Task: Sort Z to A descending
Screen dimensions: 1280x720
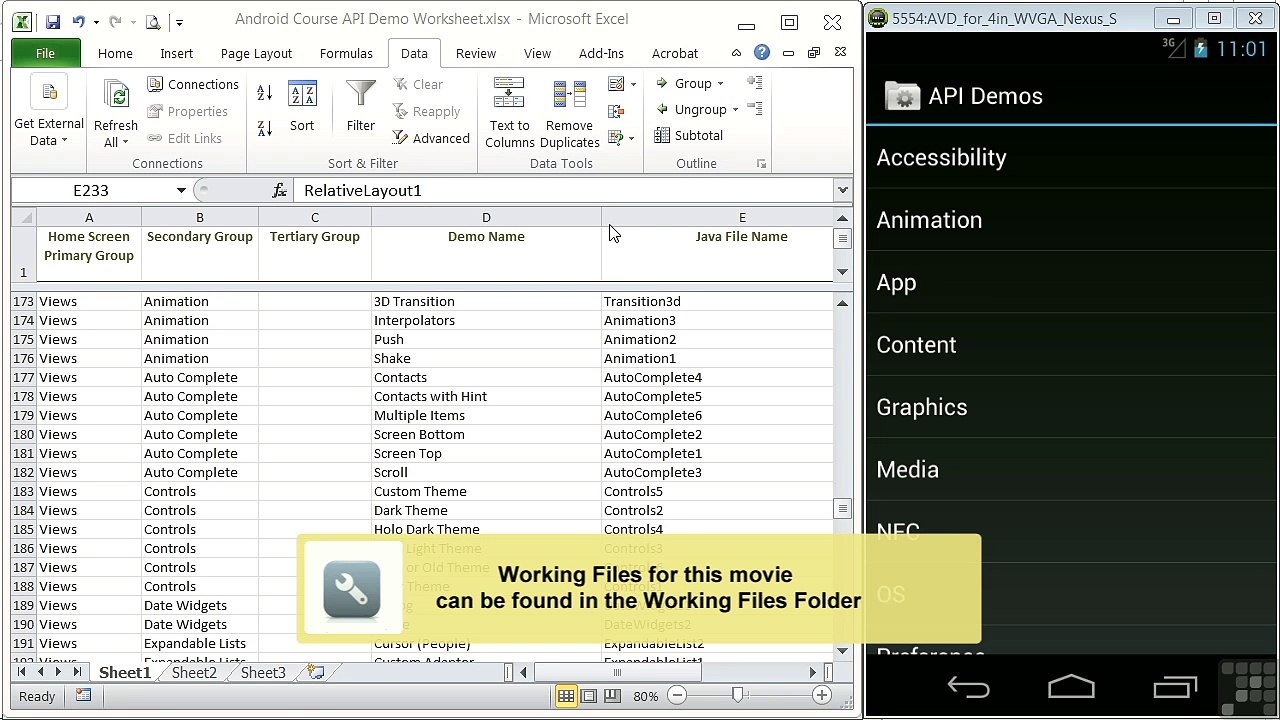Action: [264, 127]
